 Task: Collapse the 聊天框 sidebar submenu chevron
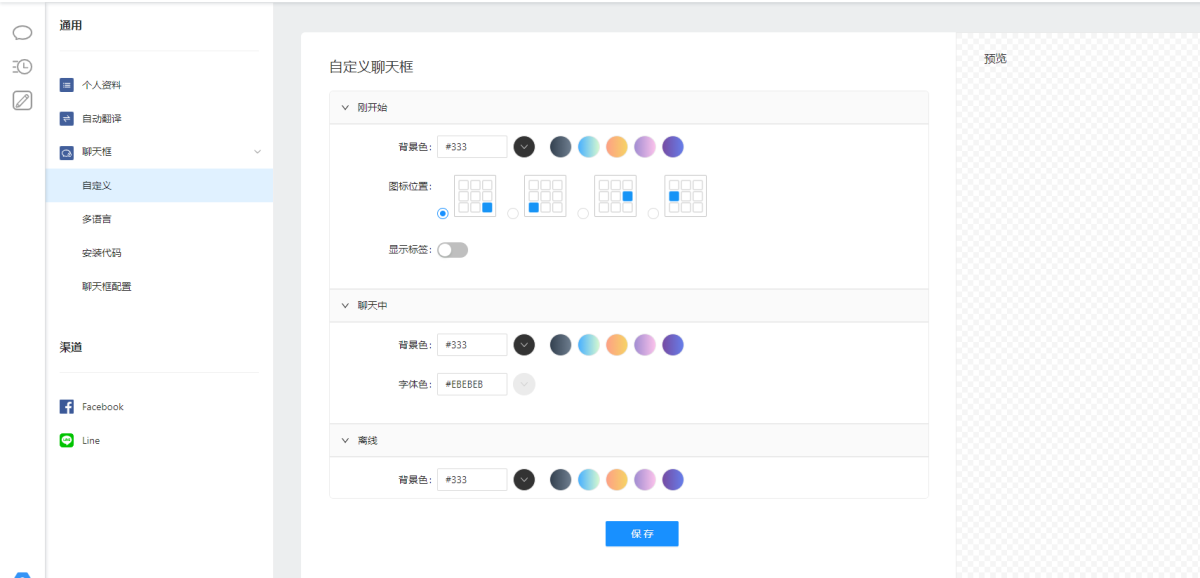[x=257, y=152]
